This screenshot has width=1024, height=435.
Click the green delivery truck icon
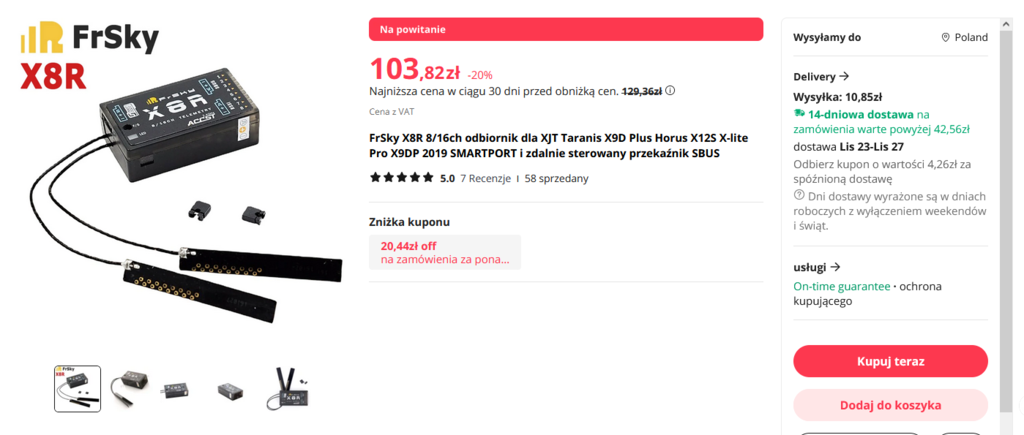pos(800,115)
